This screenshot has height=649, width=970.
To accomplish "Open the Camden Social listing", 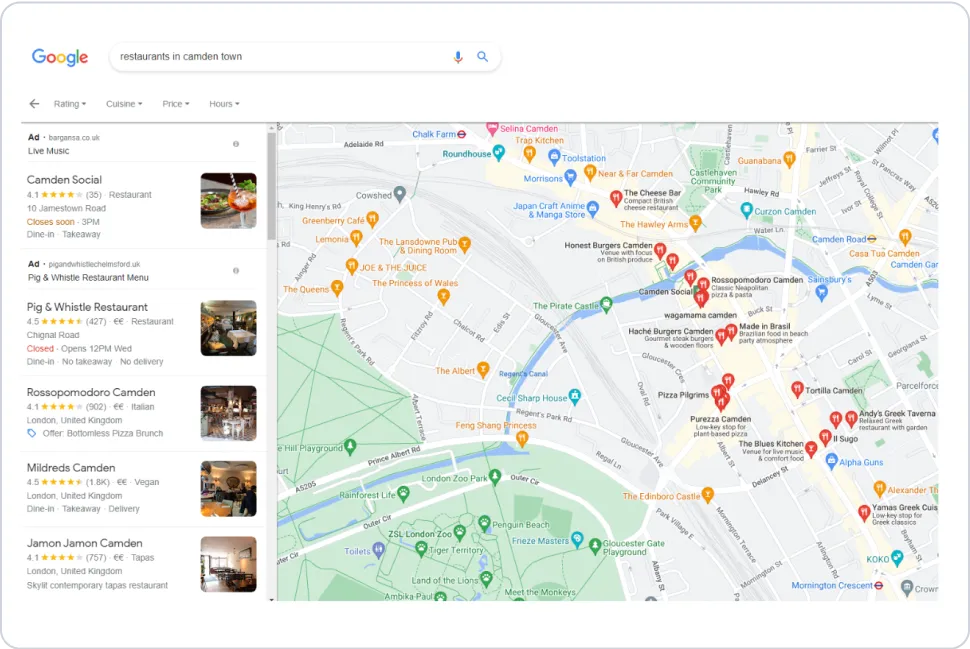I will [64, 180].
